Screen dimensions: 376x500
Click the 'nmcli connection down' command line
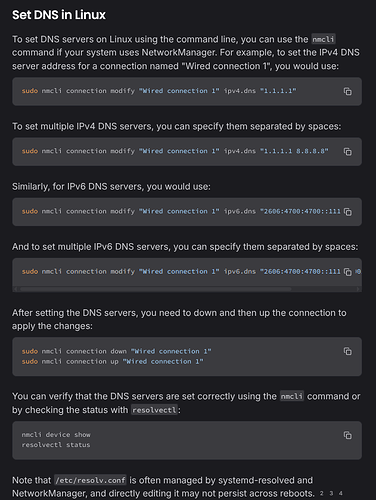(117, 351)
